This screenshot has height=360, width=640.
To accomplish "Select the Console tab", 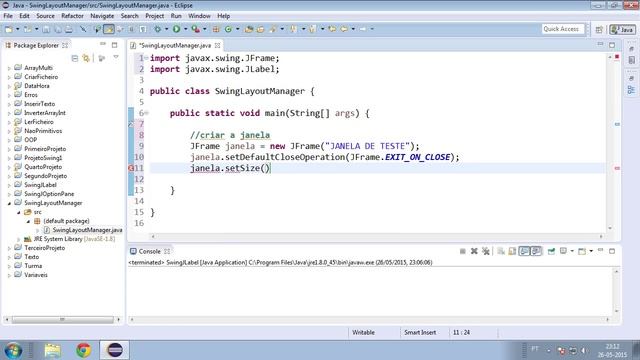I will click(x=149, y=251).
